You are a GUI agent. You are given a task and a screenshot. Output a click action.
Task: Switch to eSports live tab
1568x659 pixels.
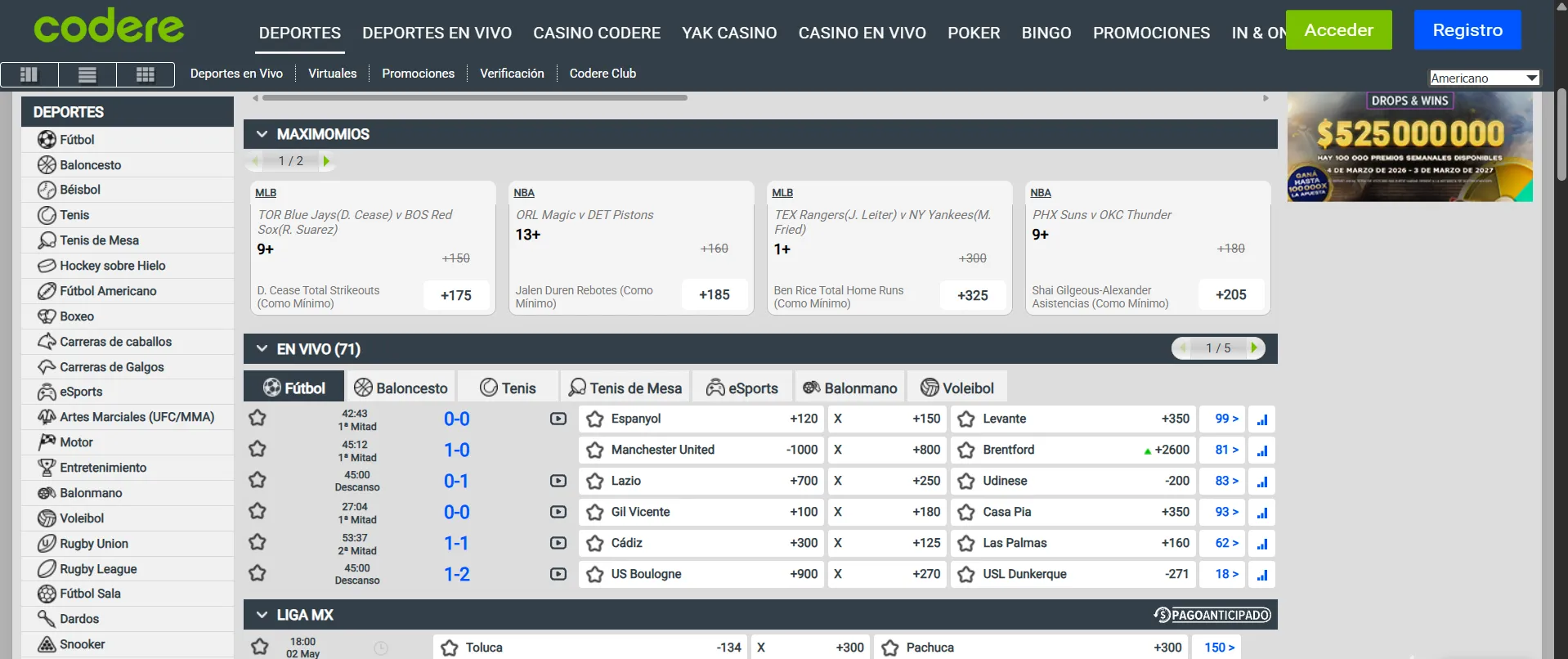(x=742, y=388)
